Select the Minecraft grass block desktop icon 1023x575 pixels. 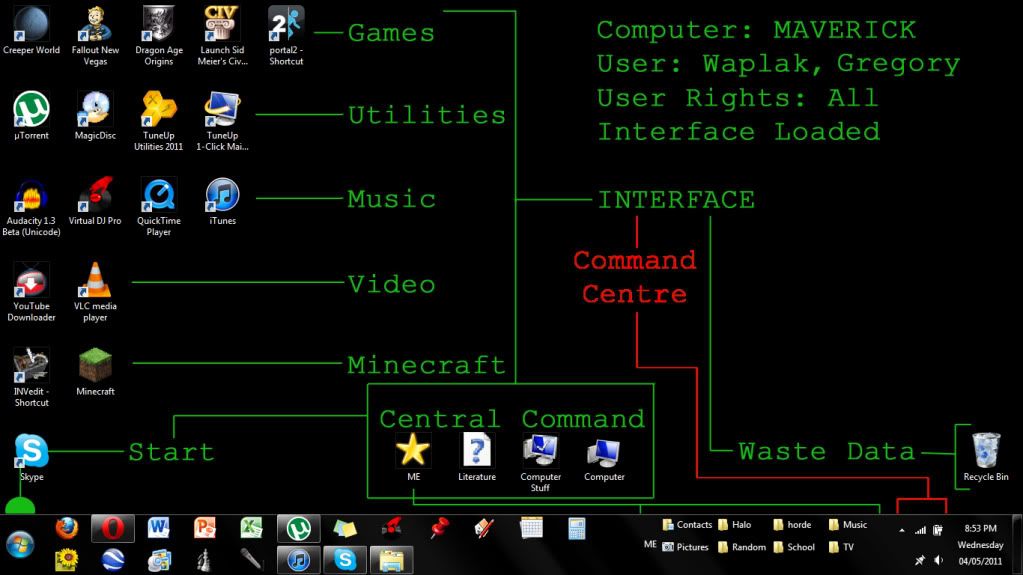tap(95, 372)
